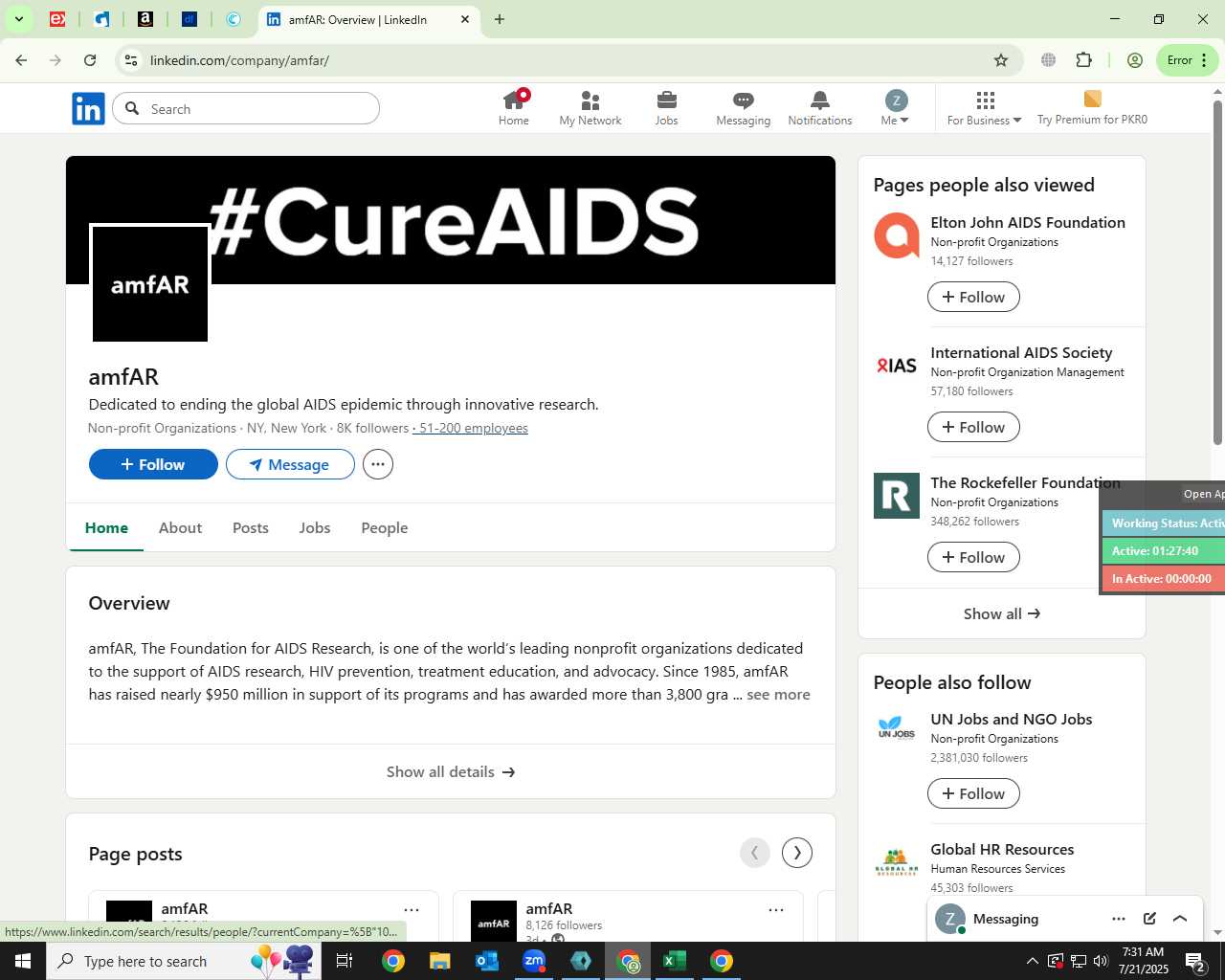Open options on second amfAR post
Viewport: 1225px width, 980px height.
click(x=776, y=910)
